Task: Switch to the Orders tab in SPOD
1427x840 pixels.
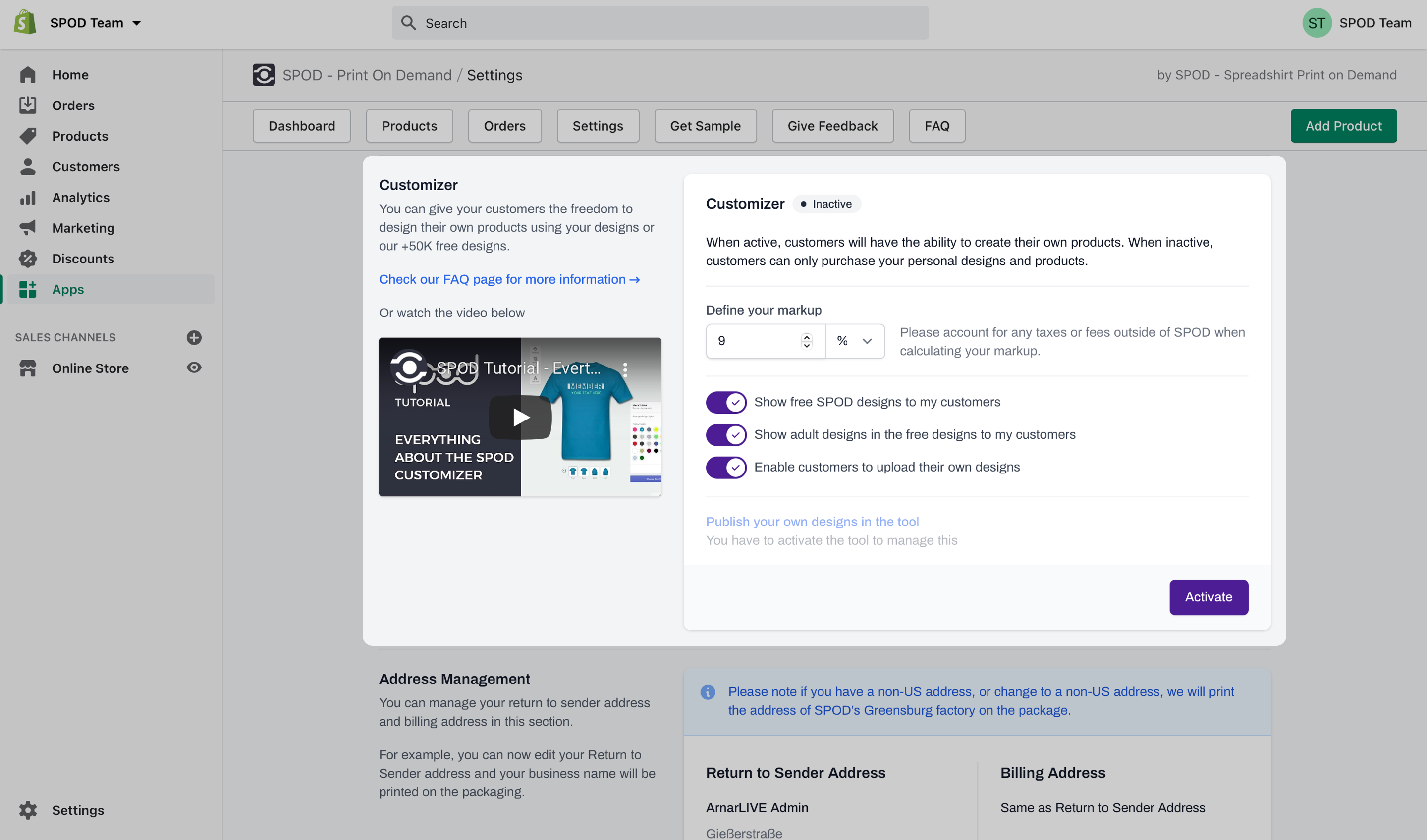Action: pyautogui.click(x=504, y=126)
